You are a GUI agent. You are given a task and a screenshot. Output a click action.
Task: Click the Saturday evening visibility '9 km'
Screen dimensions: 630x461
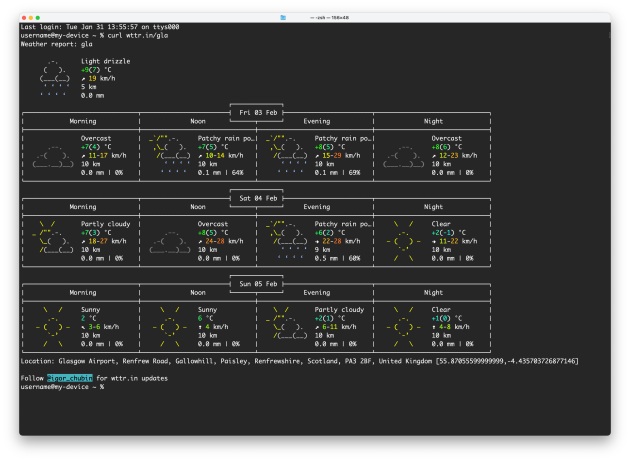(x=322, y=250)
